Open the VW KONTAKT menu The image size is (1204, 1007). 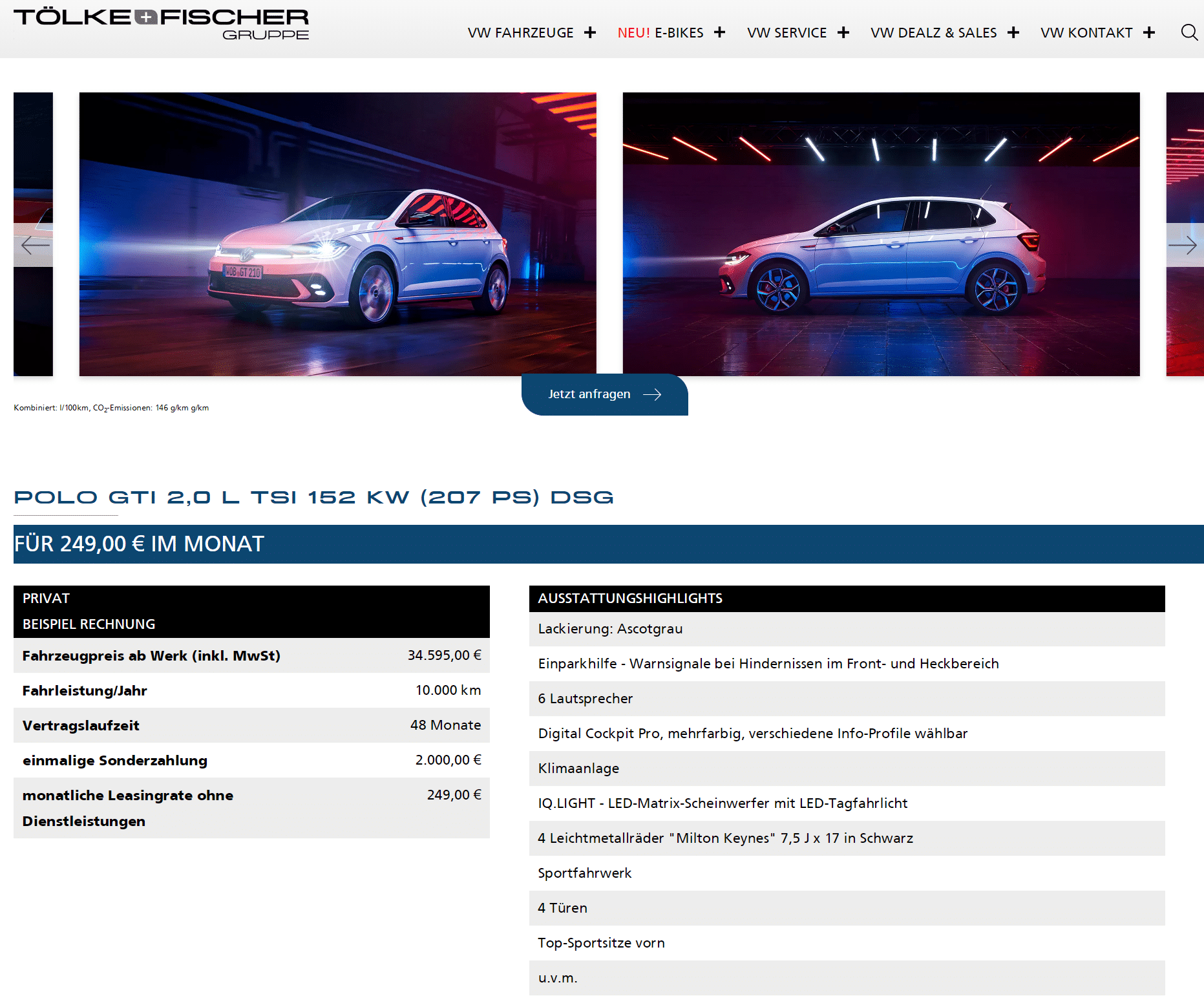(x=1086, y=32)
